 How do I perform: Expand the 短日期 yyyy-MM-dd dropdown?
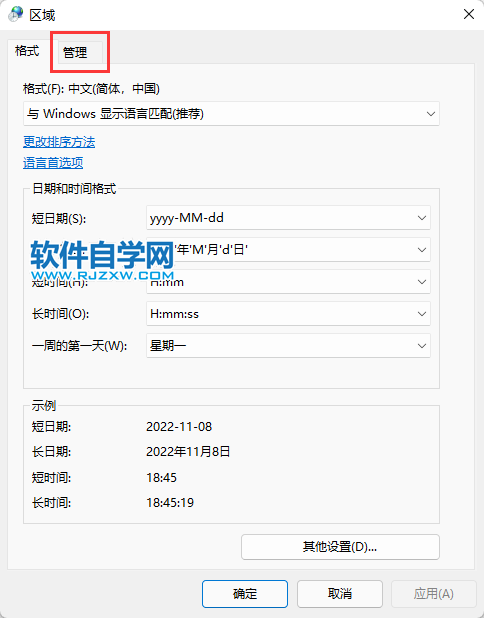(288, 218)
